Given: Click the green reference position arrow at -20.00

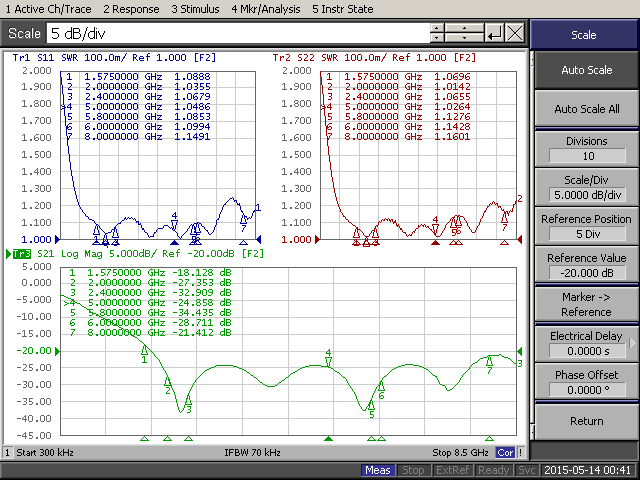Looking at the screenshot, I should [x=58, y=351].
